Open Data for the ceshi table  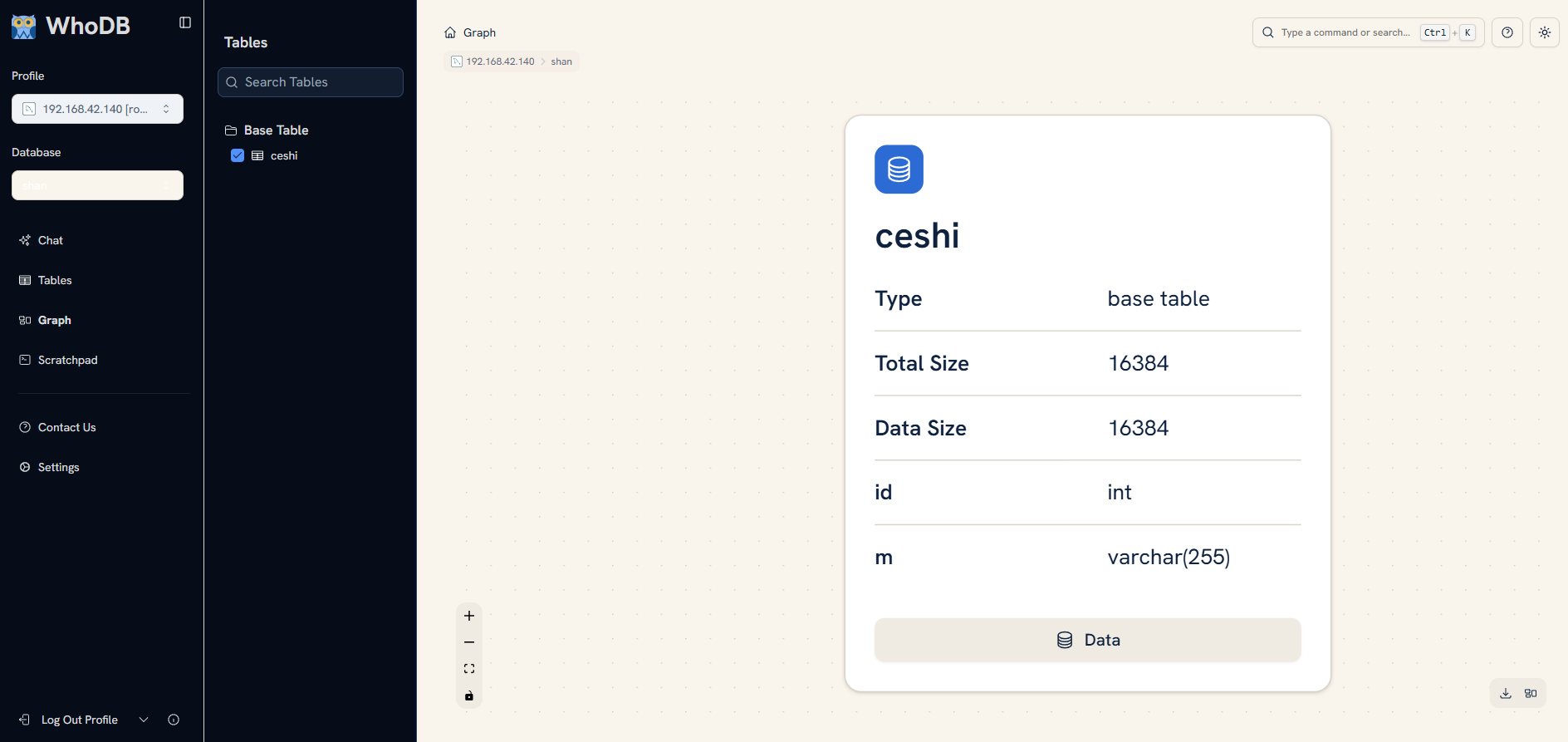(x=1088, y=640)
